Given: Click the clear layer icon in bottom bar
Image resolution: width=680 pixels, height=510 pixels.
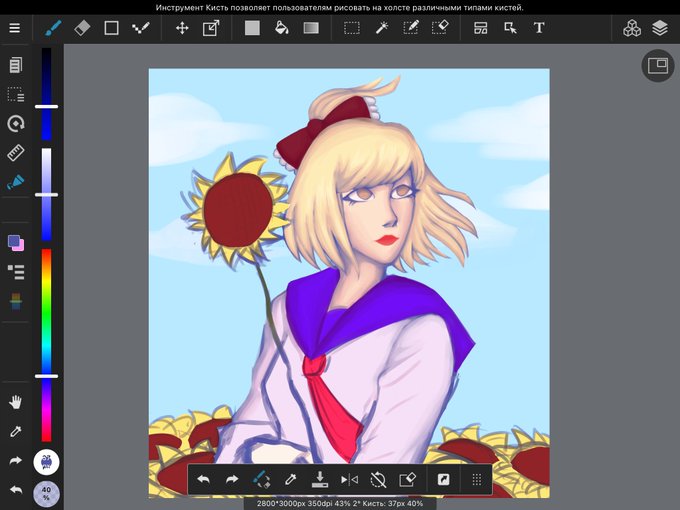Looking at the screenshot, I should (x=407, y=480).
